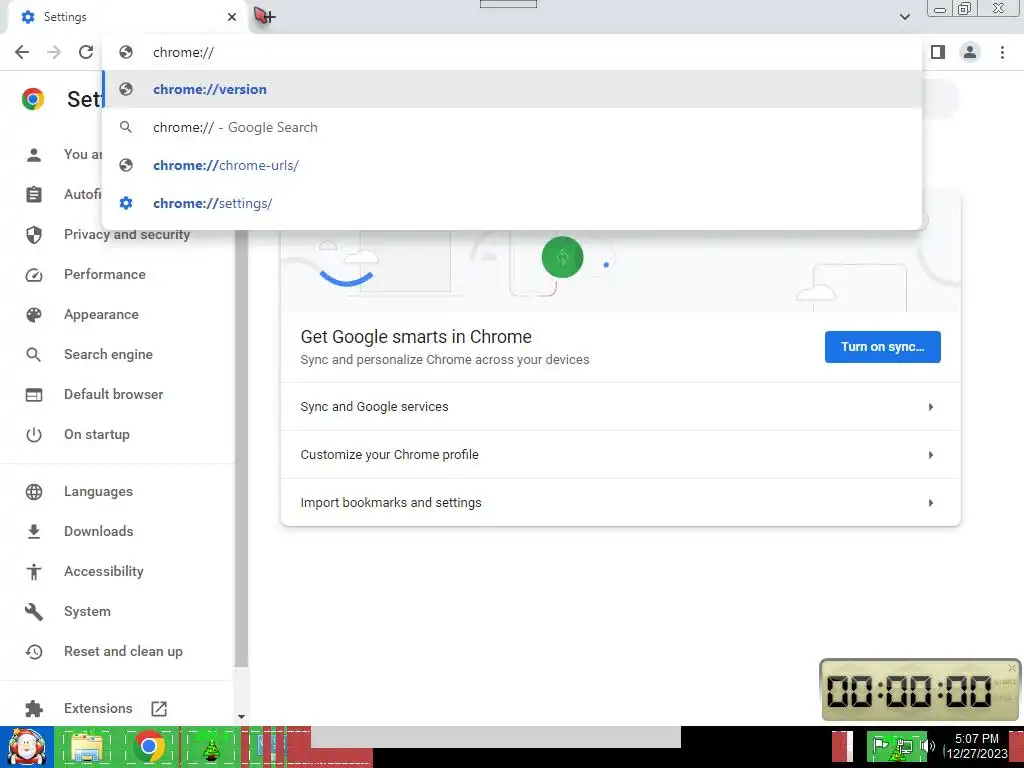Click the Downloads arrow icon
Image resolution: width=1024 pixels, height=768 pixels.
(x=33, y=532)
